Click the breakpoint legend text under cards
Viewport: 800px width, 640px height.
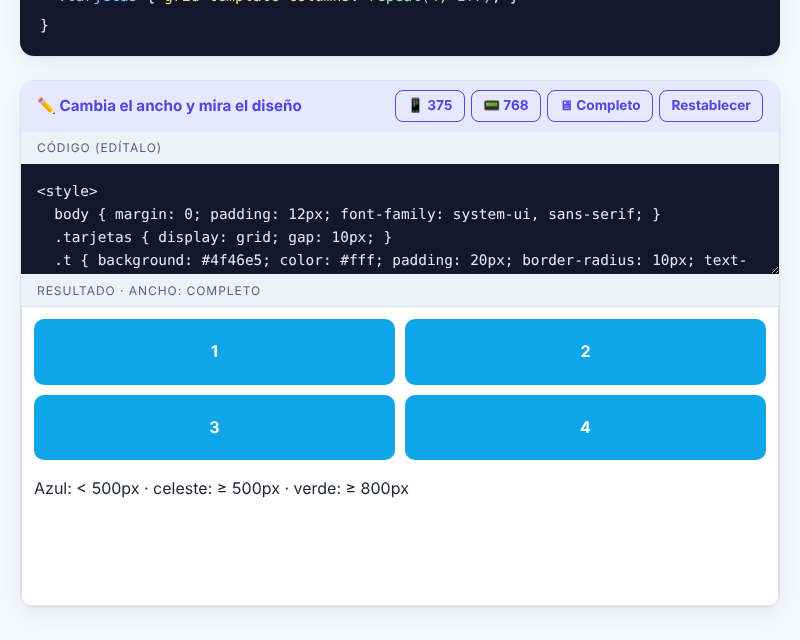[x=221, y=488]
